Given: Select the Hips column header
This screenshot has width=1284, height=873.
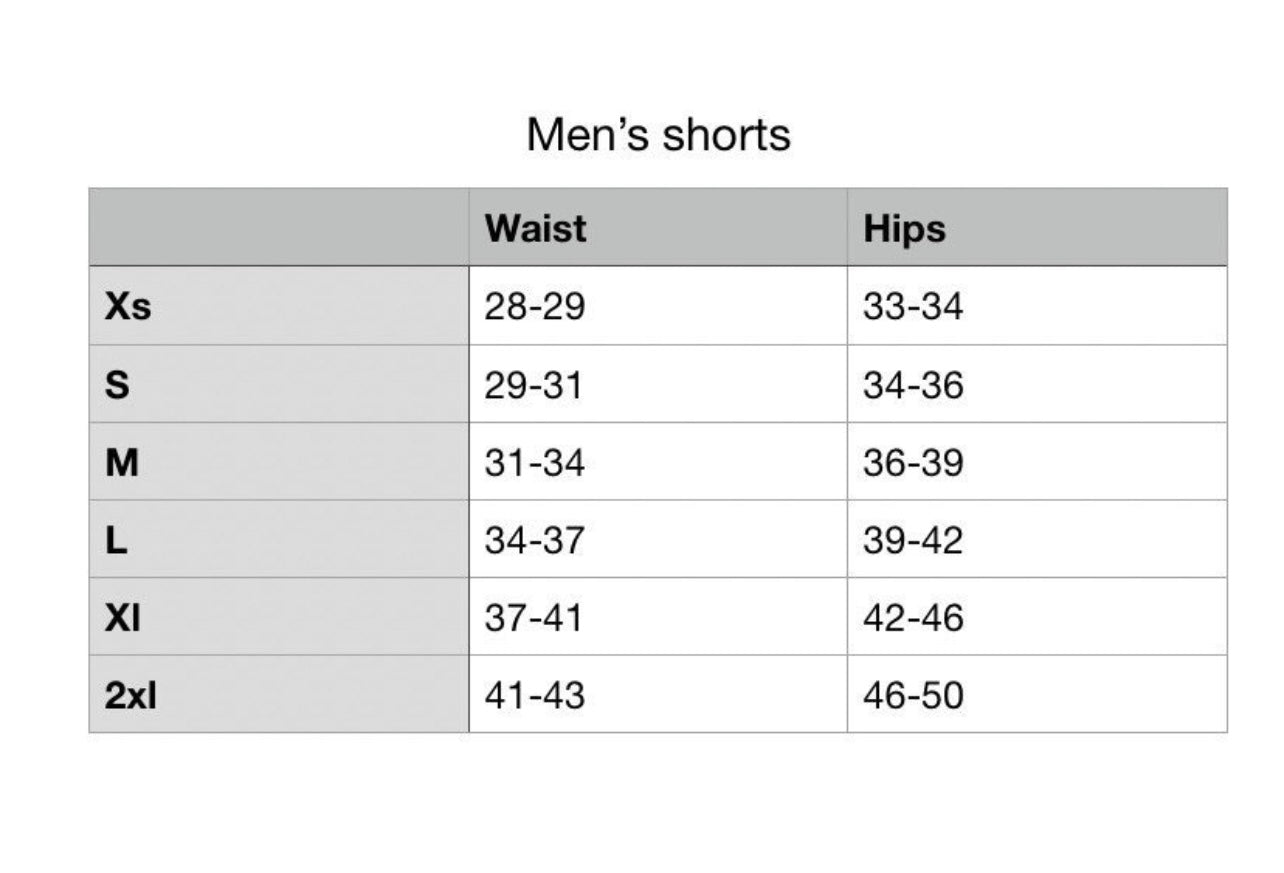Looking at the screenshot, I should pos(904,229).
